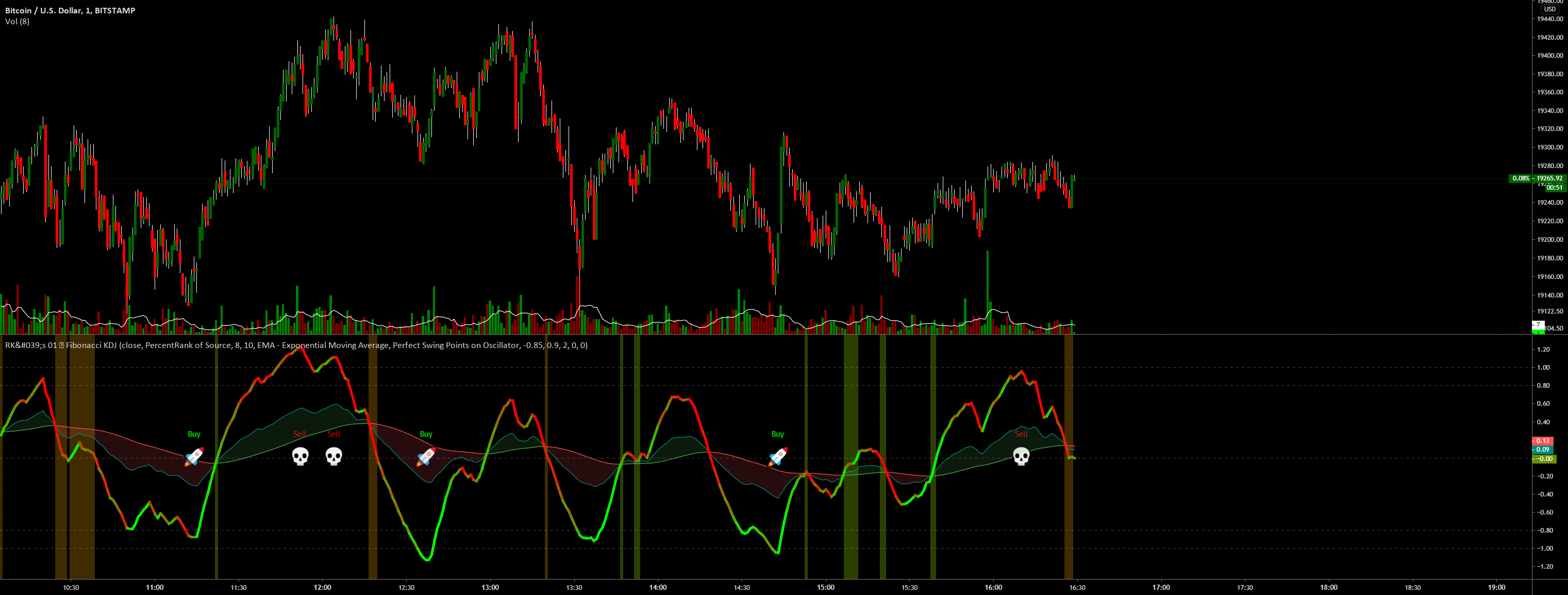
Task: Click the 16:00 time axis label
Action: (x=993, y=588)
